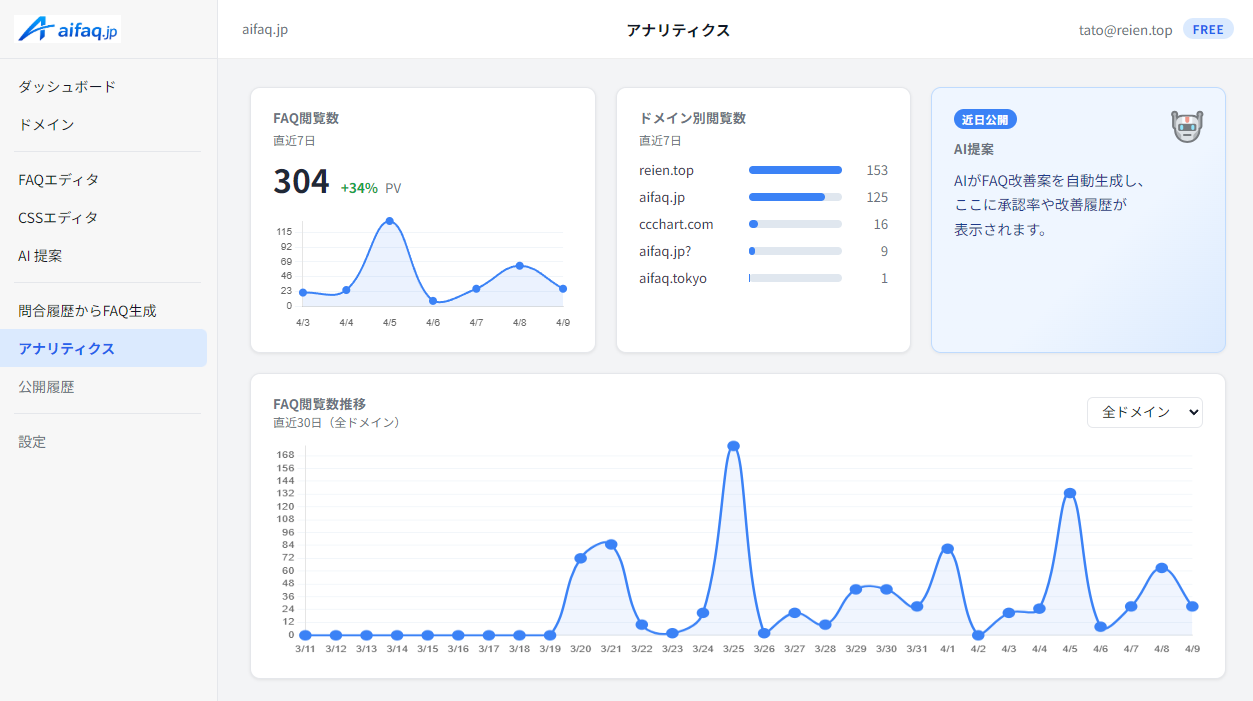The width and height of the screenshot is (1253, 701).
Task: Open the 全ドメイン dropdown
Action: coord(1144,412)
